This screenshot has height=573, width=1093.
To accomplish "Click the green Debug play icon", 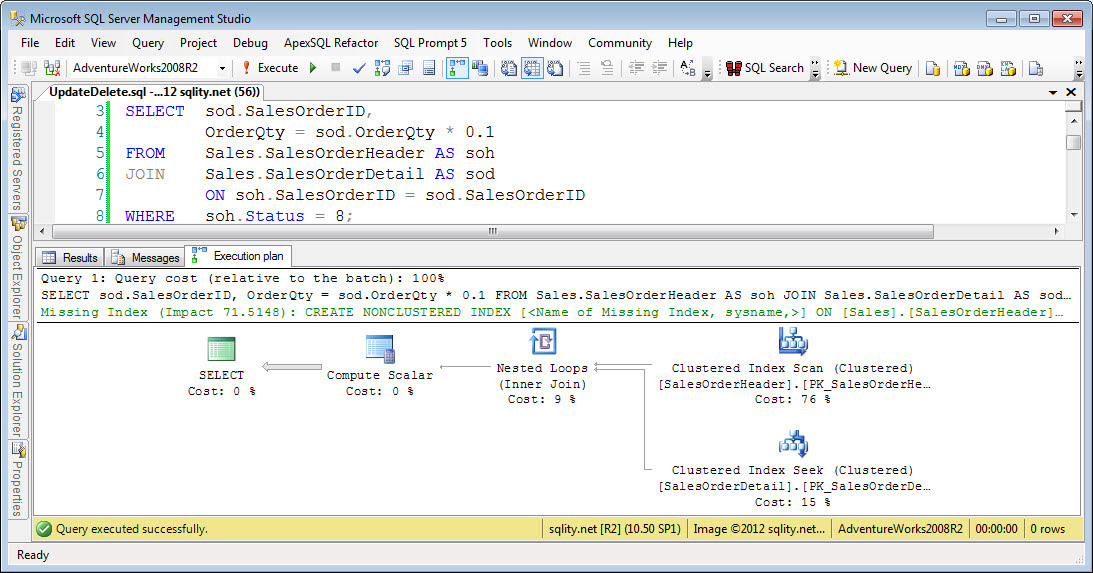I will click(313, 68).
